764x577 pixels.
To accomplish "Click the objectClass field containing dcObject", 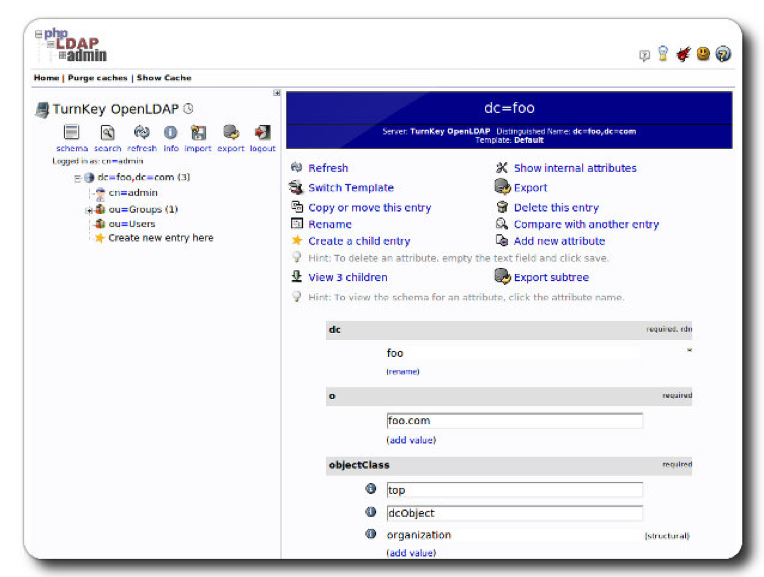I will [x=515, y=513].
